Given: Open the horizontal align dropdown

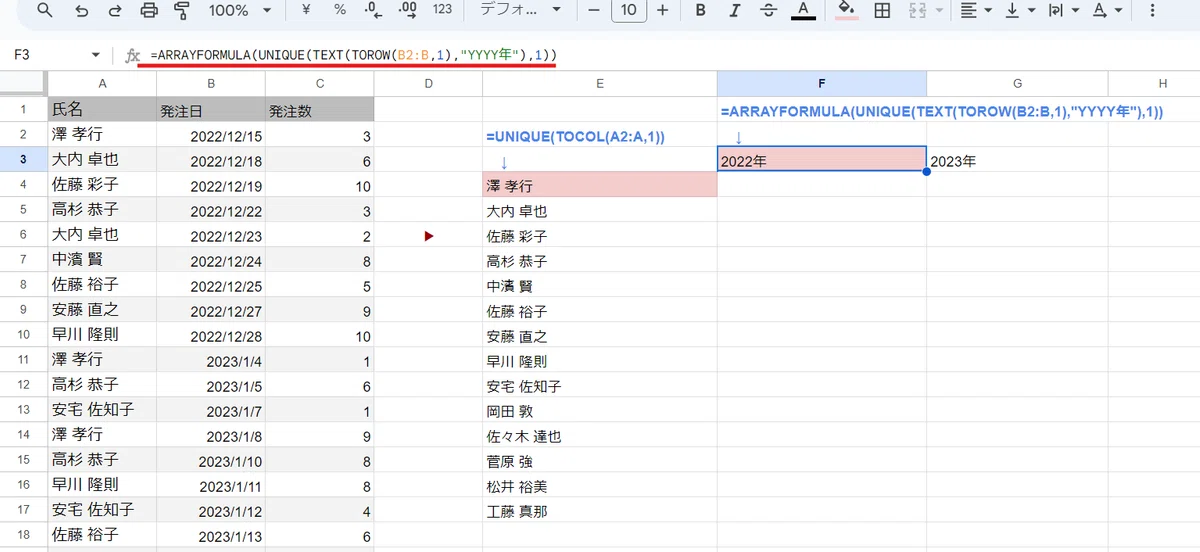Looking at the screenshot, I should coord(975,11).
